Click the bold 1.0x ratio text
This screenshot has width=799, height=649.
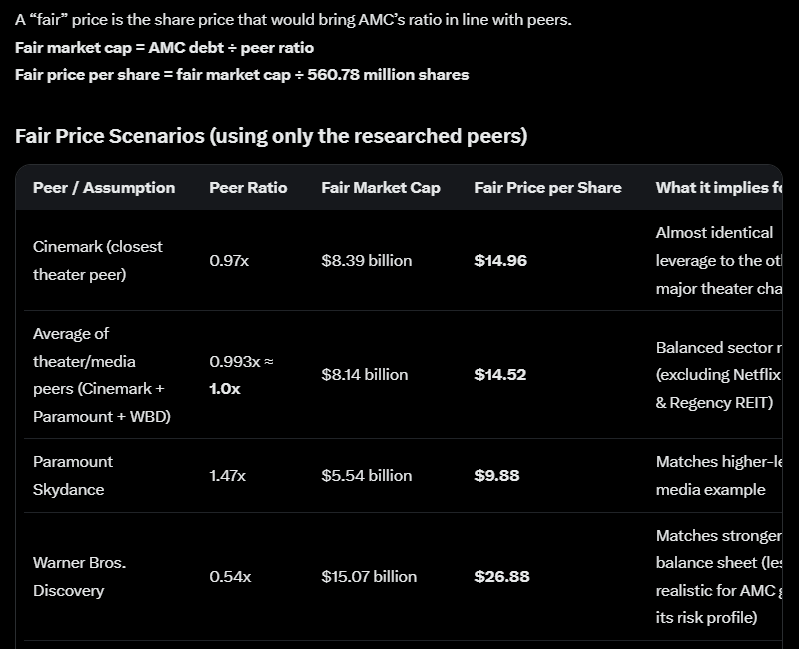(x=225, y=389)
